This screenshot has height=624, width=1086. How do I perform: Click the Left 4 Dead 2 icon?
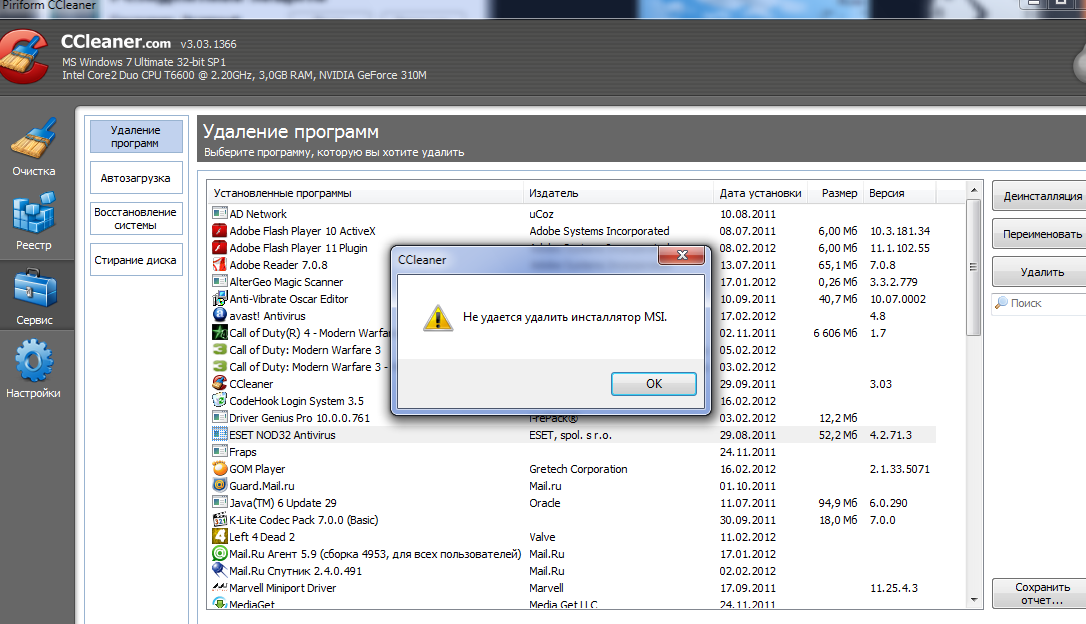click(220, 536)
